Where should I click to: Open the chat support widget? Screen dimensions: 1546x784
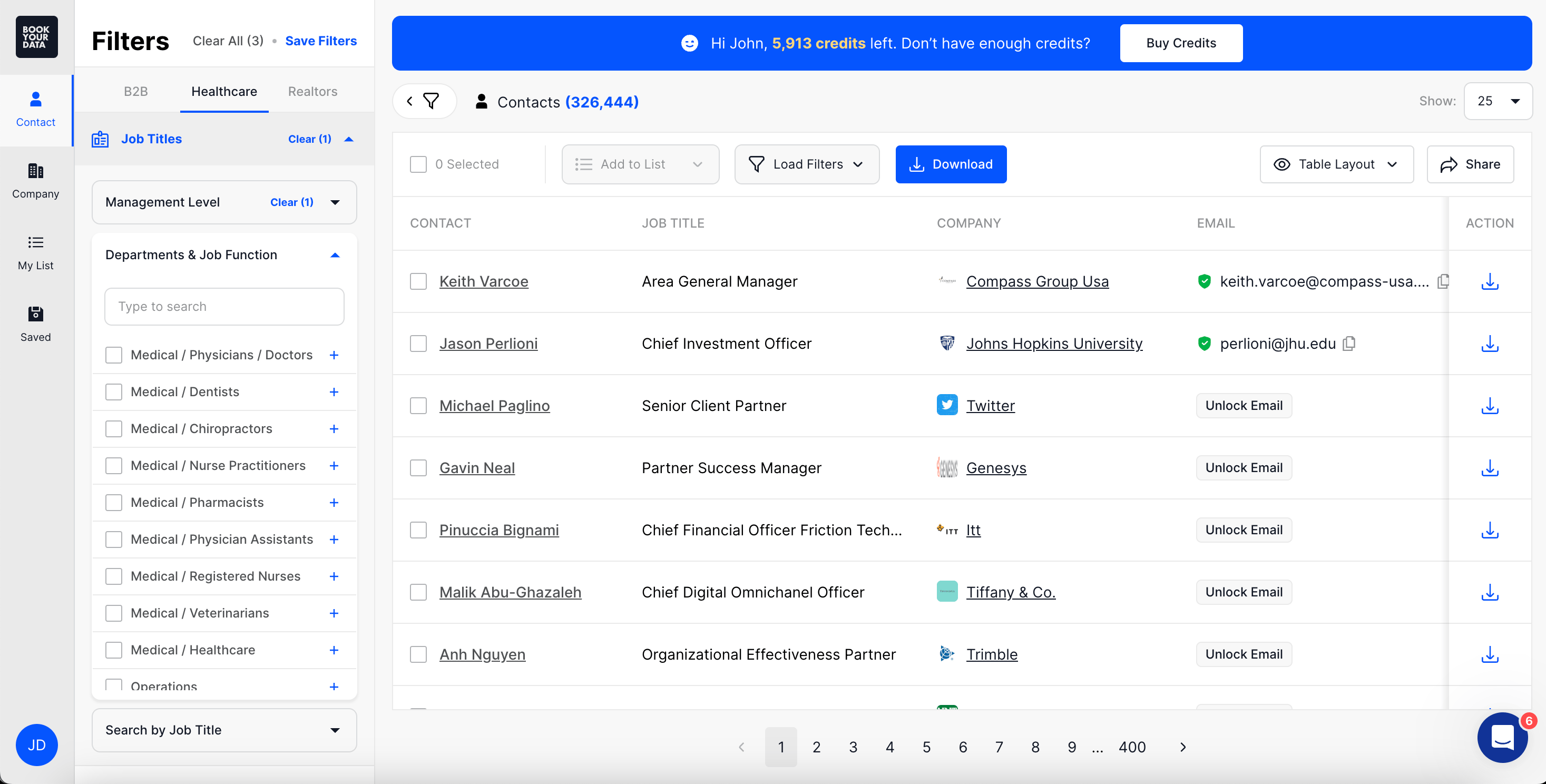[1502, 737]
